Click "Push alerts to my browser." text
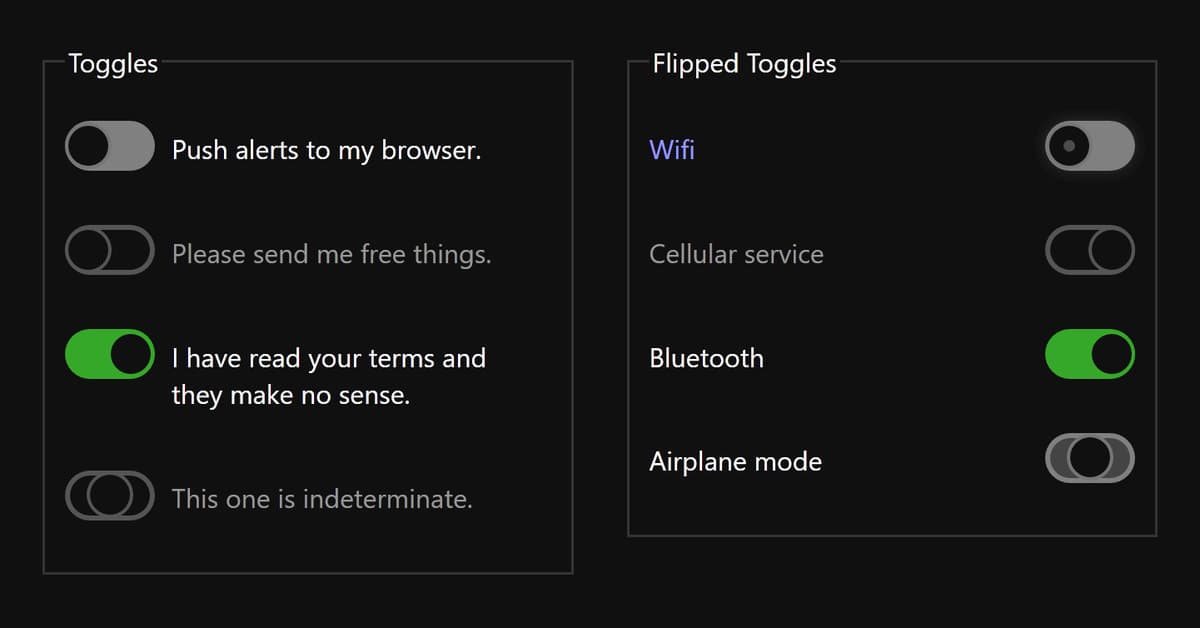The width and height of the screenshot is (1200, 628). coord(327,150)
